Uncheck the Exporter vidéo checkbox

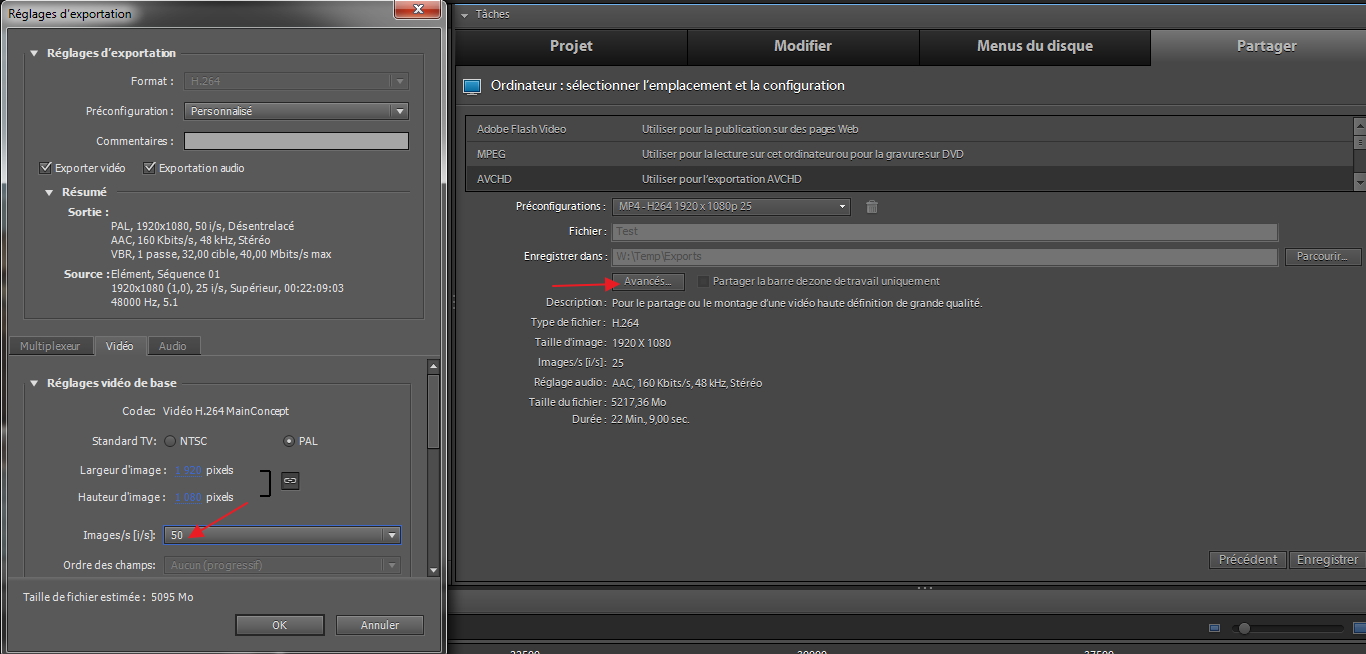tap(46, 168)
